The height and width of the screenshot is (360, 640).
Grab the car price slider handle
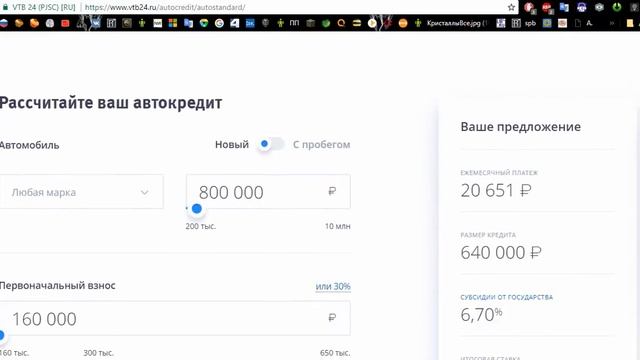click(x=197, y=209)
